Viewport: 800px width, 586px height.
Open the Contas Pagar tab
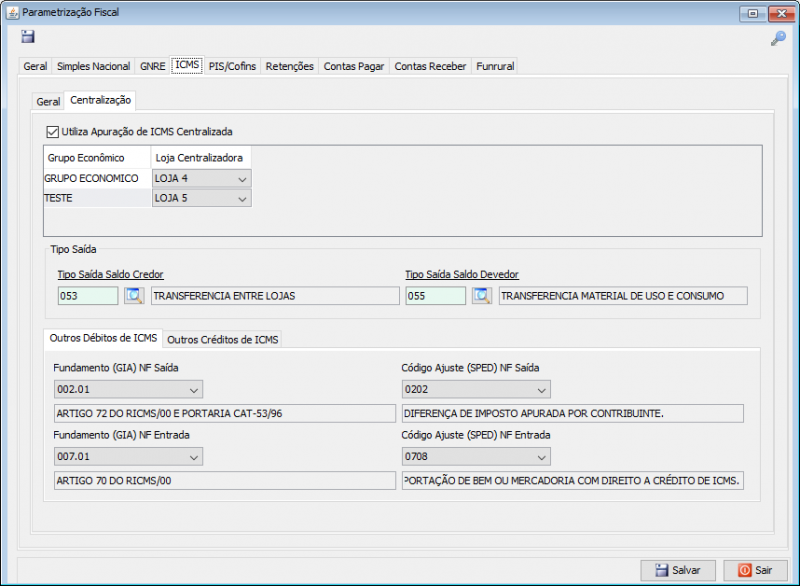click(x=354, y=66)
